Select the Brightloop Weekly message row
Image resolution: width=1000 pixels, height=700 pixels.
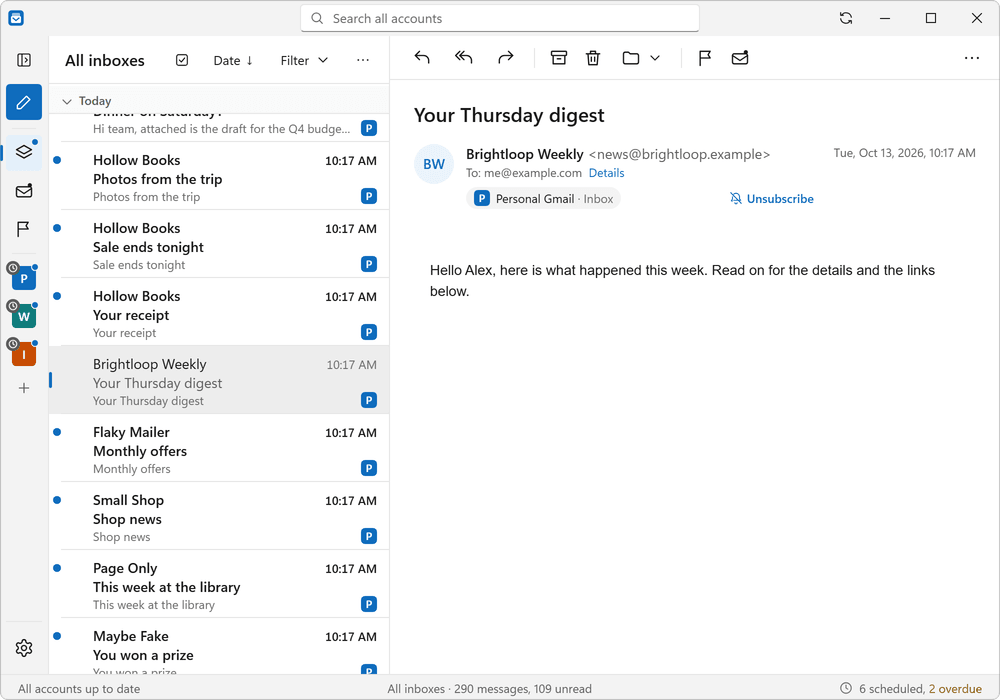click(219, 380)
